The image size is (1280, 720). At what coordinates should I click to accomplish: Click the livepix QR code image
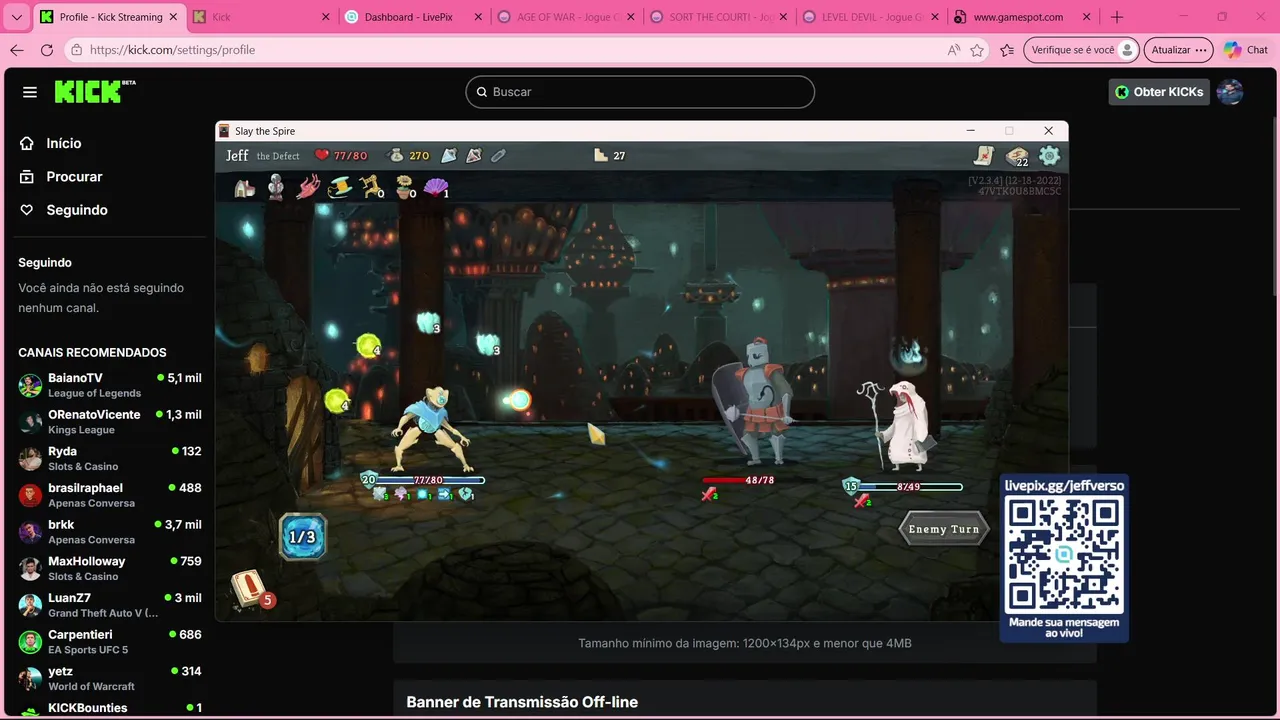pos(1064,553)
